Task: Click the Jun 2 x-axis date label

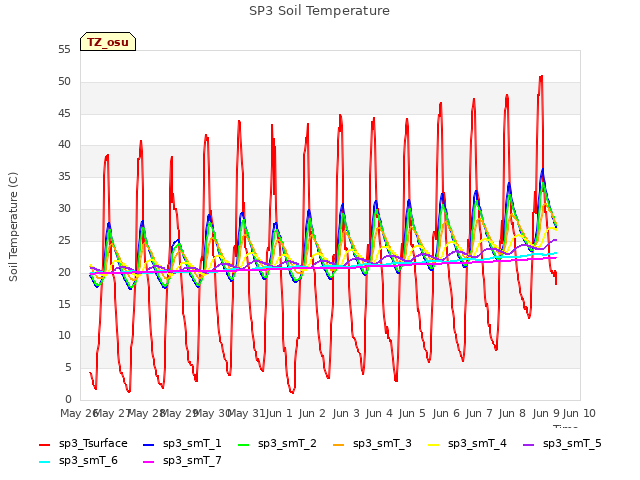Action: pos(312,413)
